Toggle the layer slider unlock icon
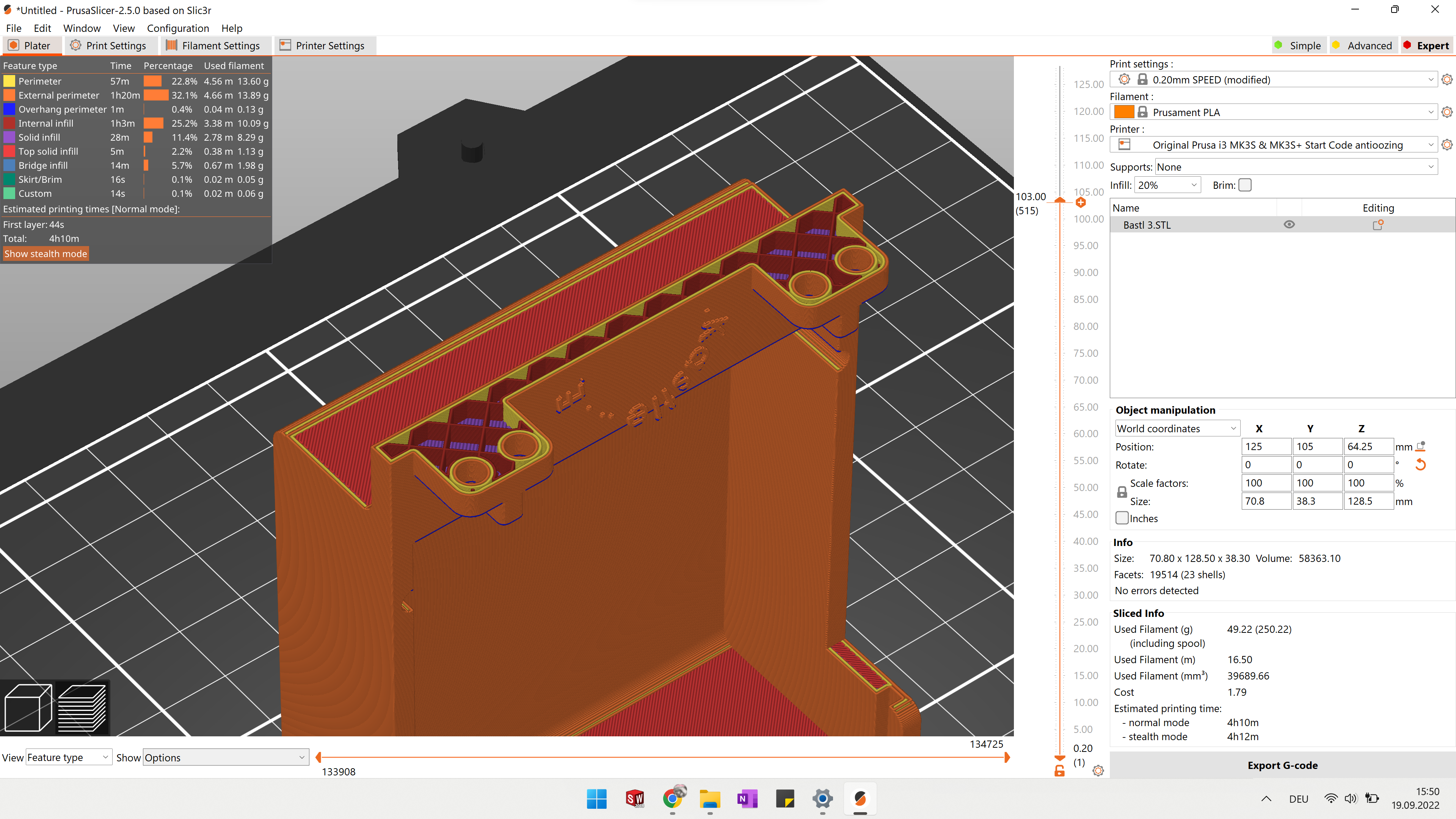 point(1060,770)
